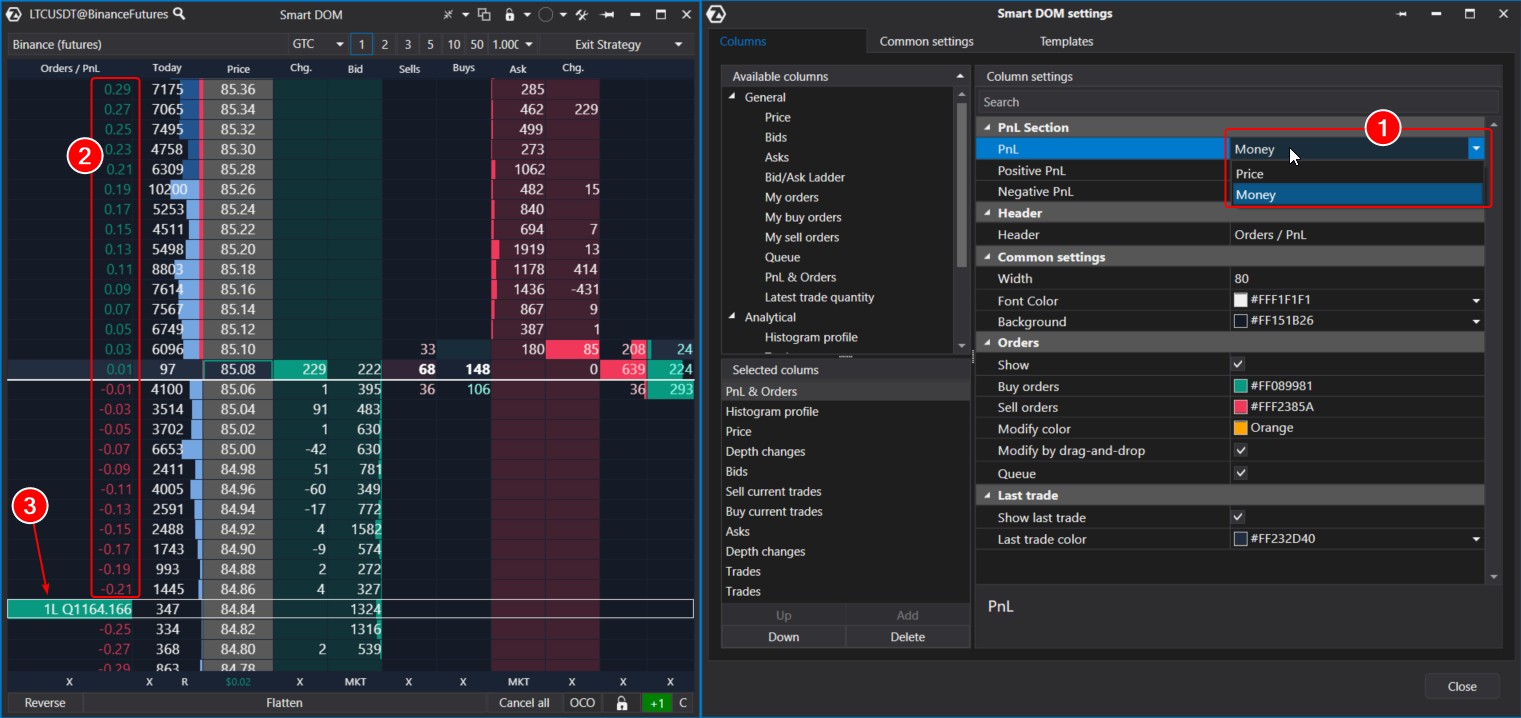Pin the Smart DOM window with the pin icon
Image resolution: width=1521 pixels, height=718 pixels.
tap(607, 14)
